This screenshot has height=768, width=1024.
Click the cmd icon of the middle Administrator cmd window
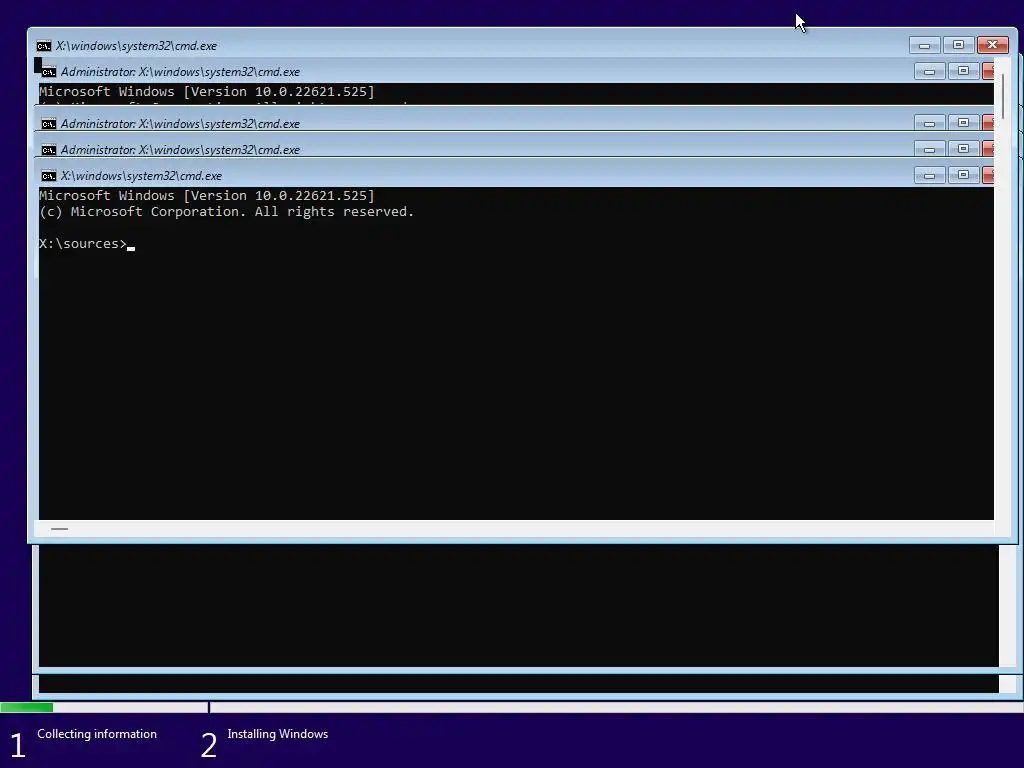[x=48, y=123]
